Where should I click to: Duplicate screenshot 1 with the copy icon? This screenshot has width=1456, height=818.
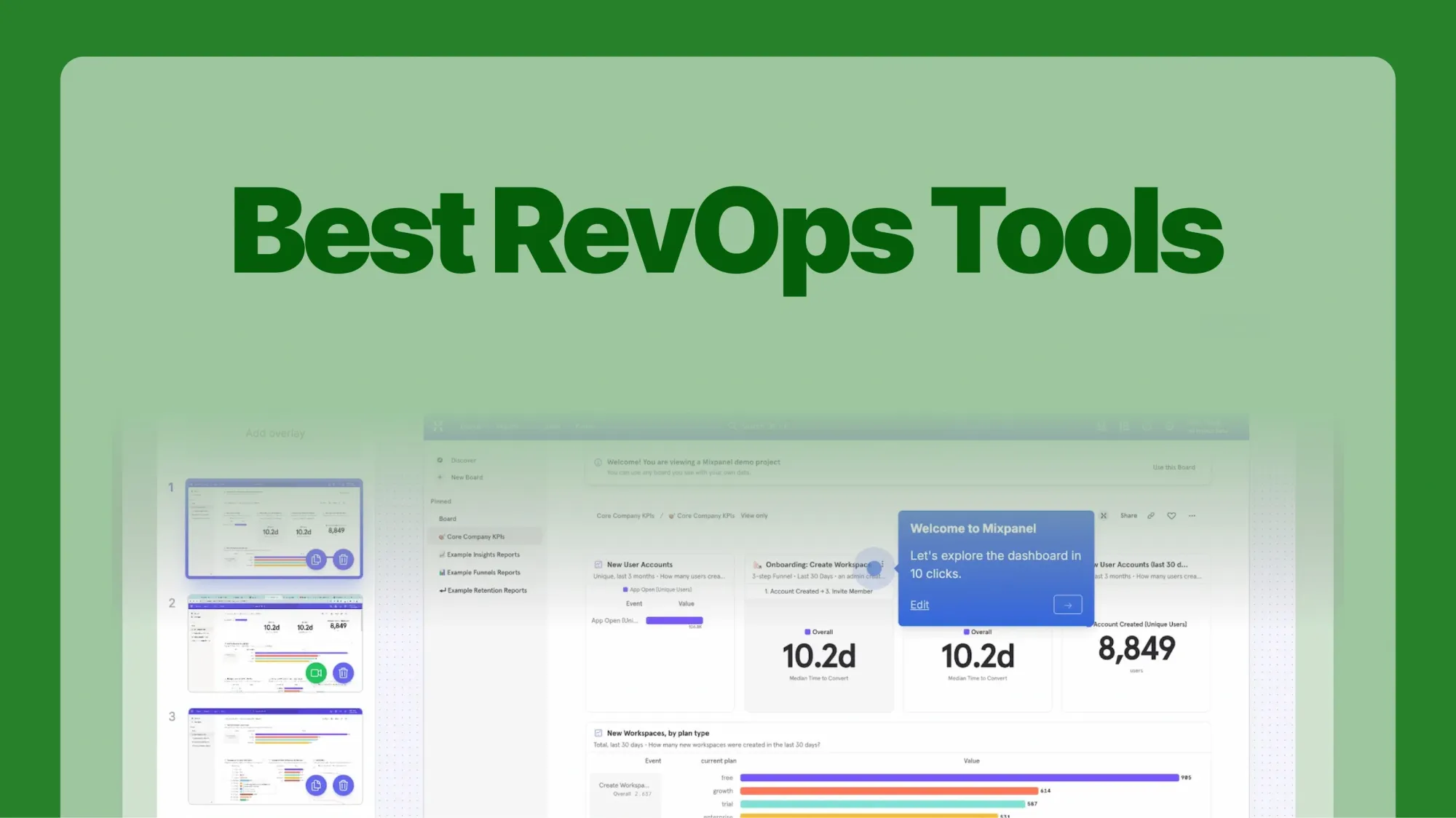pos(316,559)
